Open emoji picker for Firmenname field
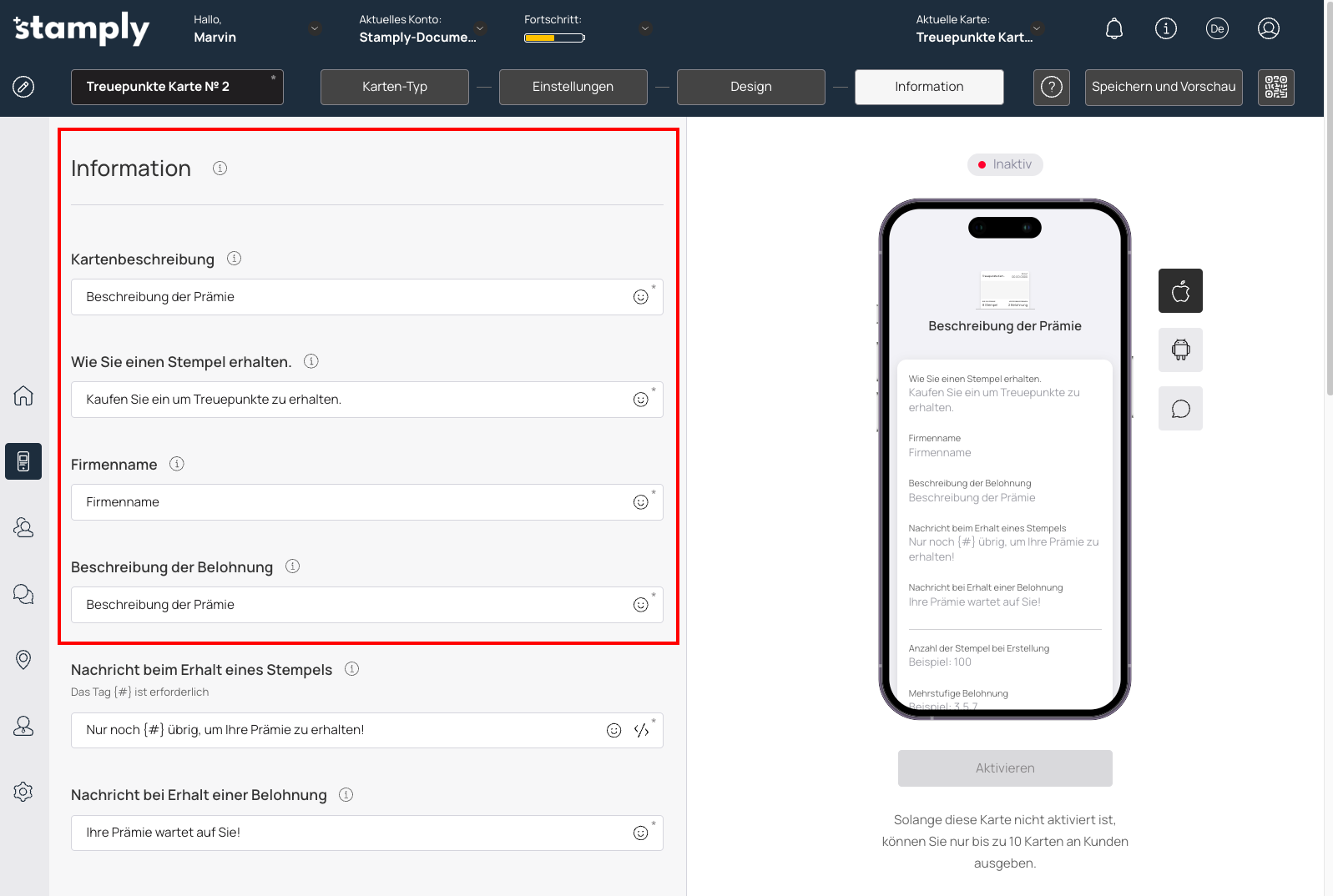The image size is (1333, 896). pos(640,502)
